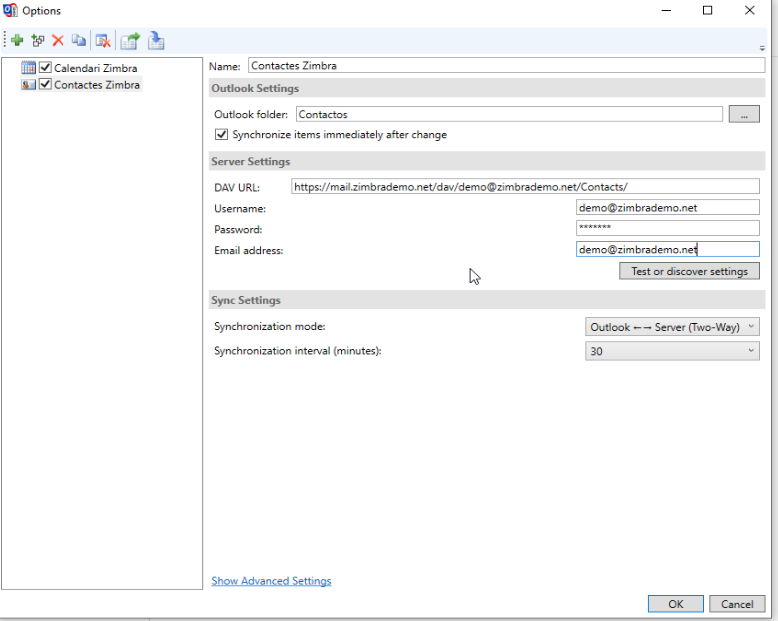Click the contact card icon beside Contactes Zimbra

(x=28, y=84)
